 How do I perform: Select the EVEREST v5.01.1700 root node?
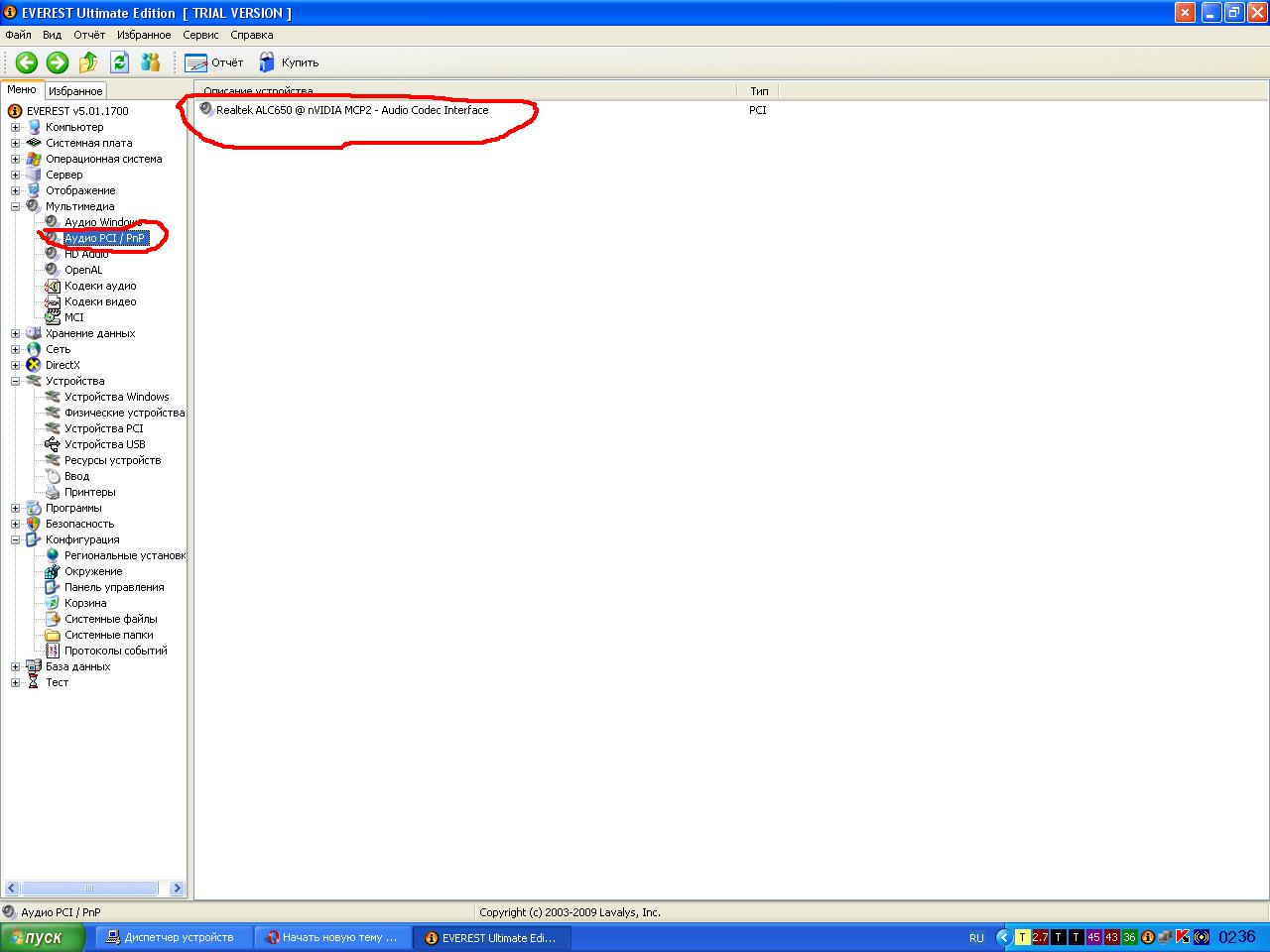[x=77, y=111]
